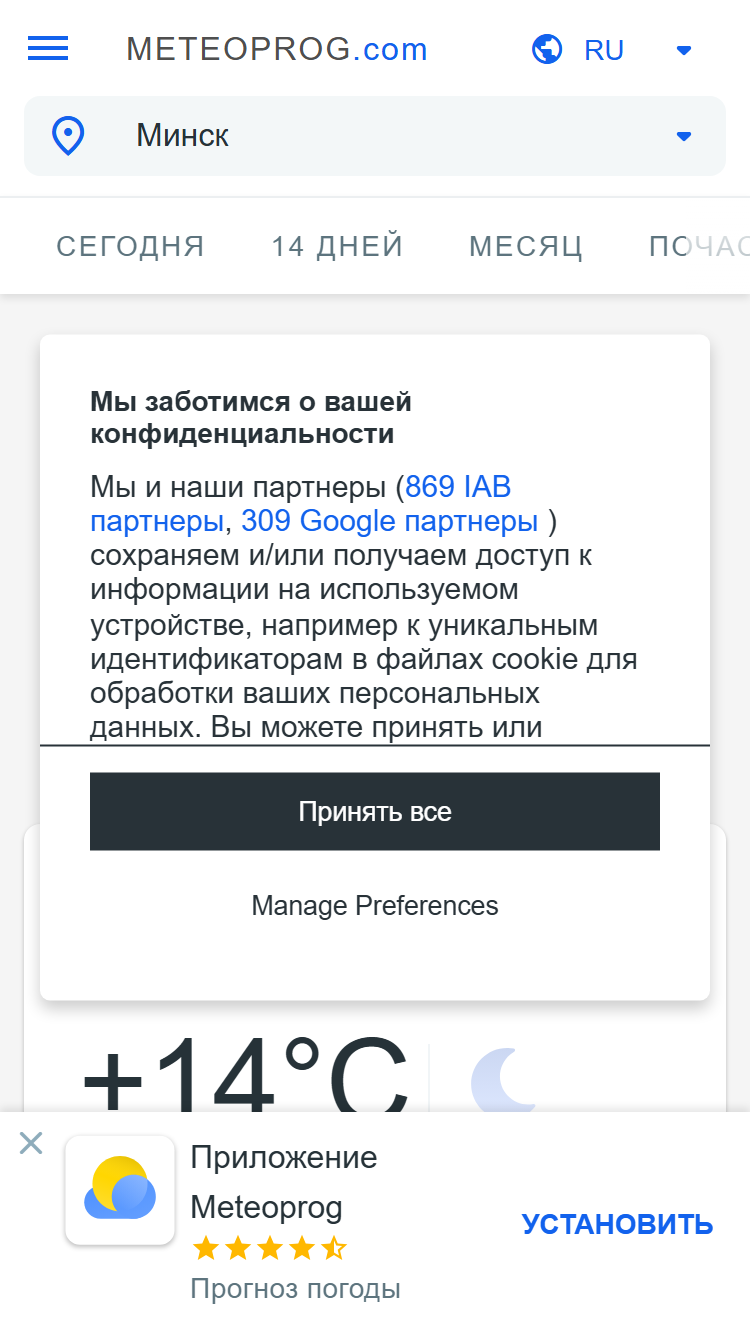
Task: Click УСТАНОВИТЬ to install the app
Action: 617,1224
